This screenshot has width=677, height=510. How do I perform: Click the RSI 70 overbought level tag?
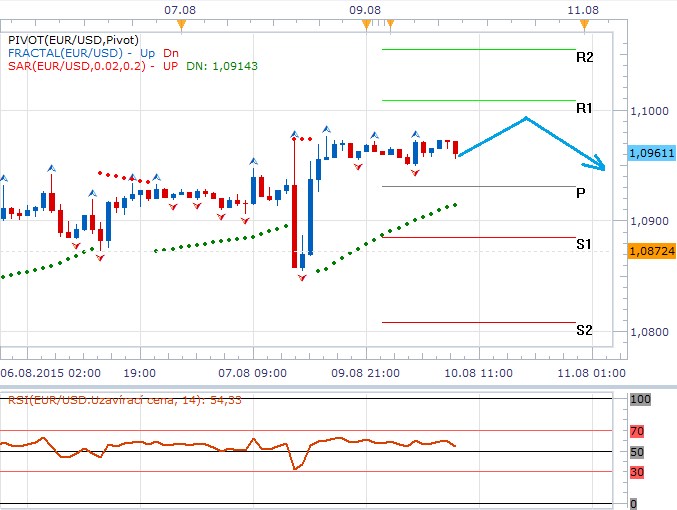[x=637, y=431]
